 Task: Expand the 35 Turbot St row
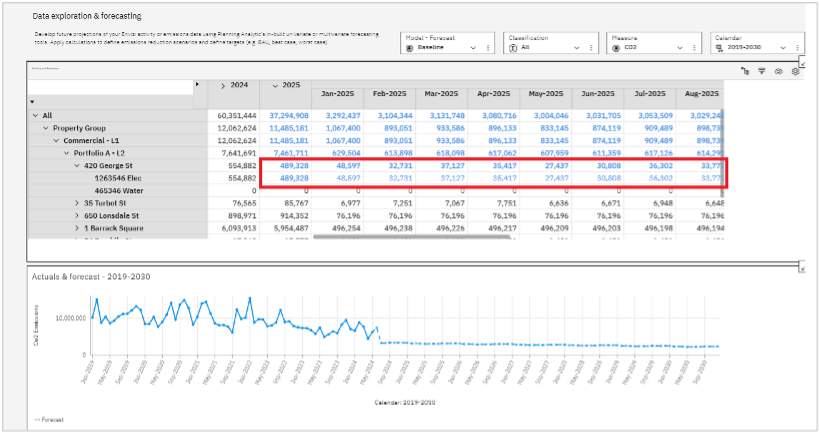point(76,203)
